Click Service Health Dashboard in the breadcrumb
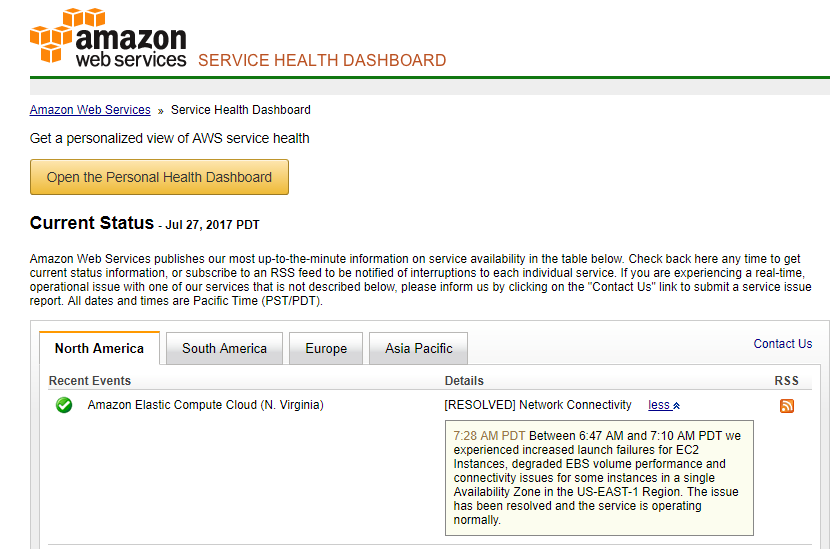The image size is (837, 549). click(x=241, y=110)
